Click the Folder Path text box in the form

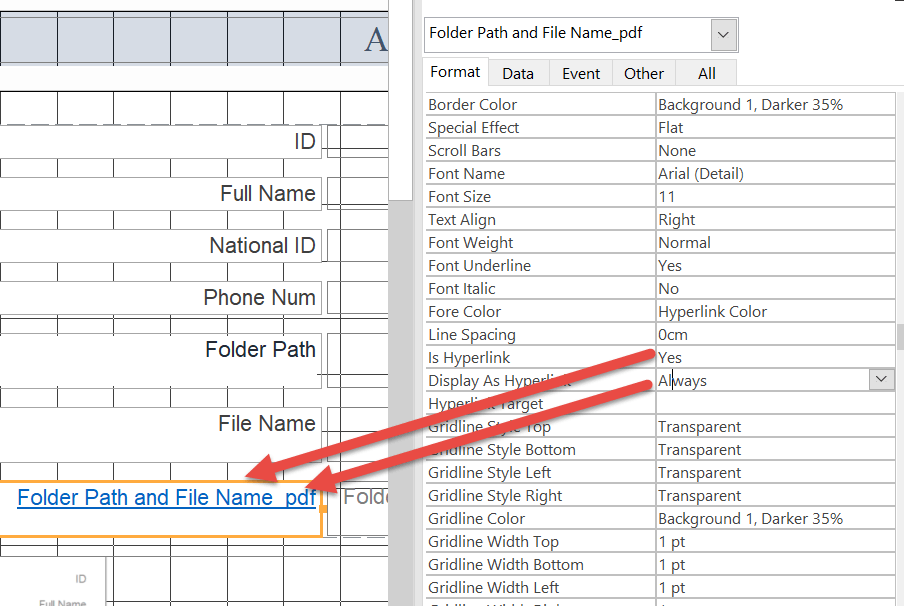357,360
